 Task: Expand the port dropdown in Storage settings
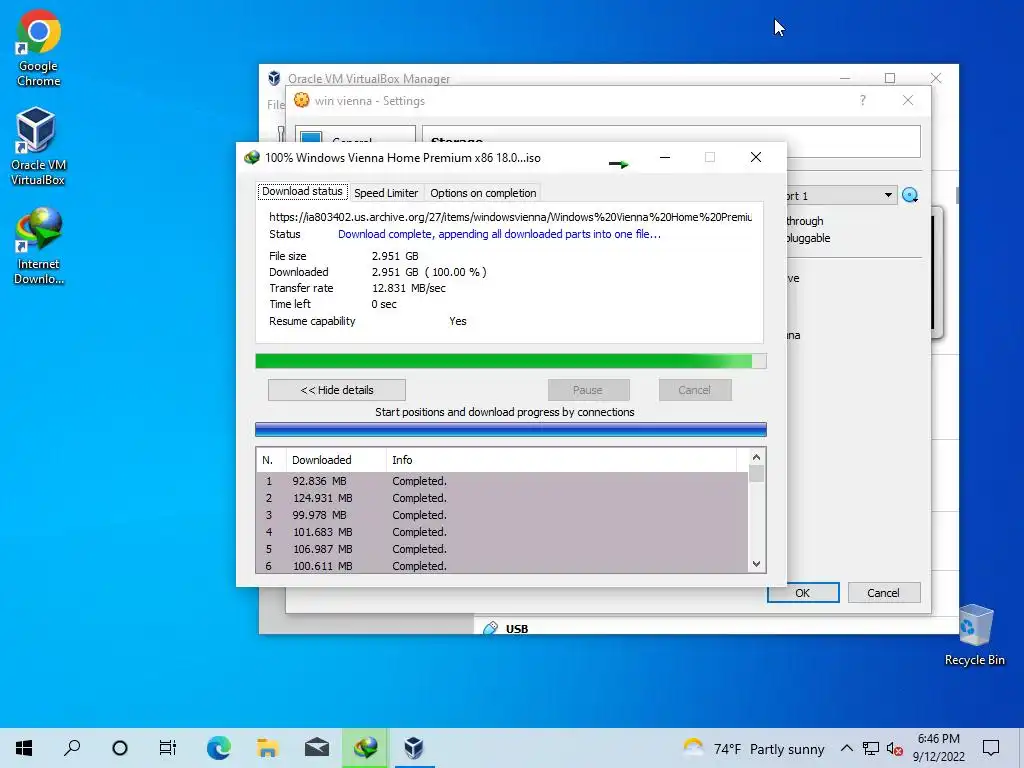point(888,195)
